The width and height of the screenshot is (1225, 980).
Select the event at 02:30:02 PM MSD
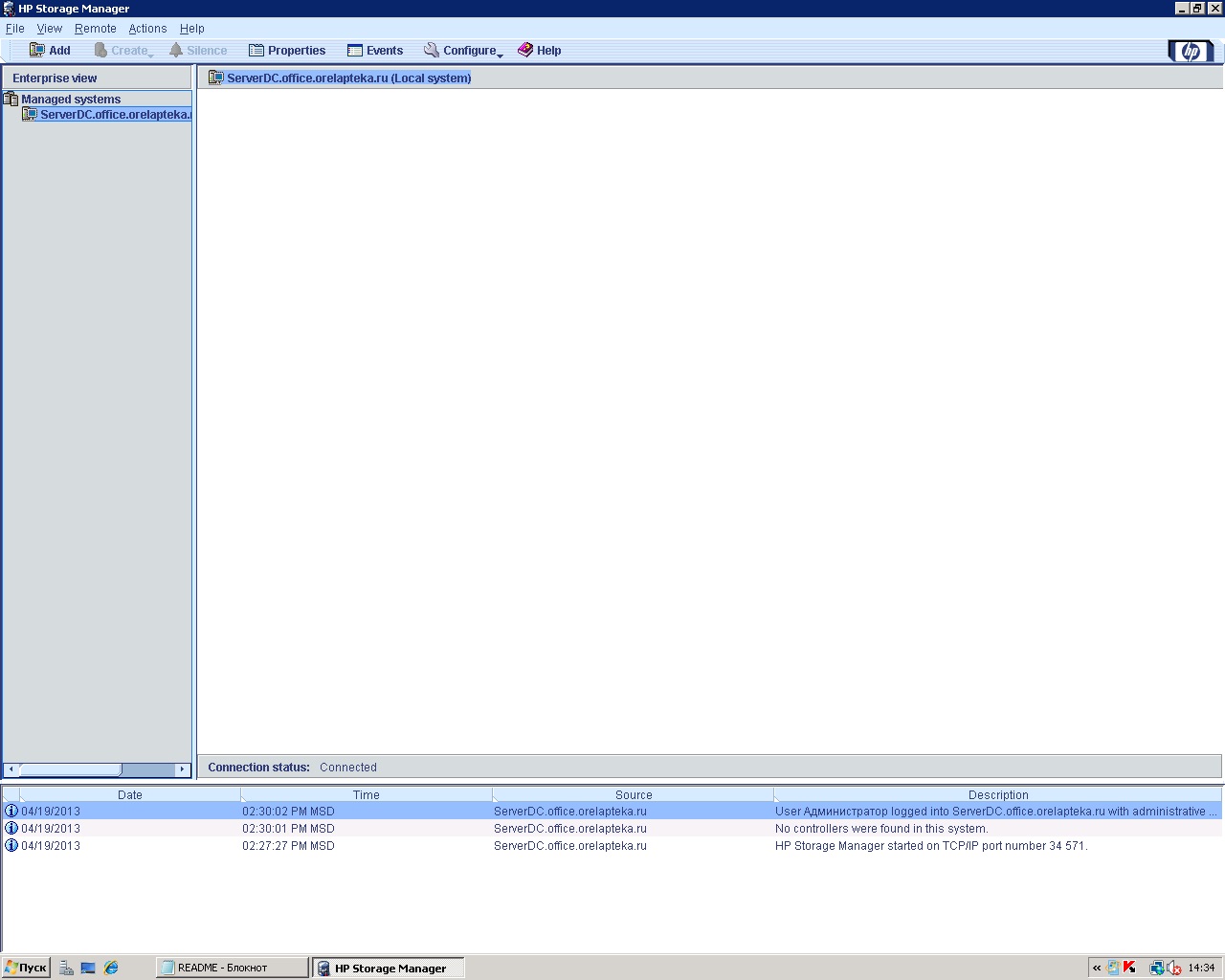point(612,812)
